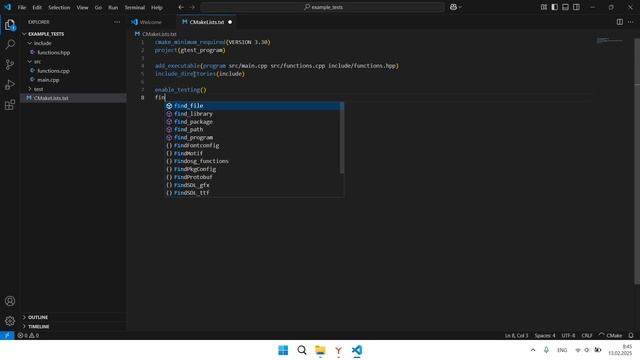The image size is (640, 360).
Task: Select FindProtobuf suggestion
Action: (x=253, y=177)
